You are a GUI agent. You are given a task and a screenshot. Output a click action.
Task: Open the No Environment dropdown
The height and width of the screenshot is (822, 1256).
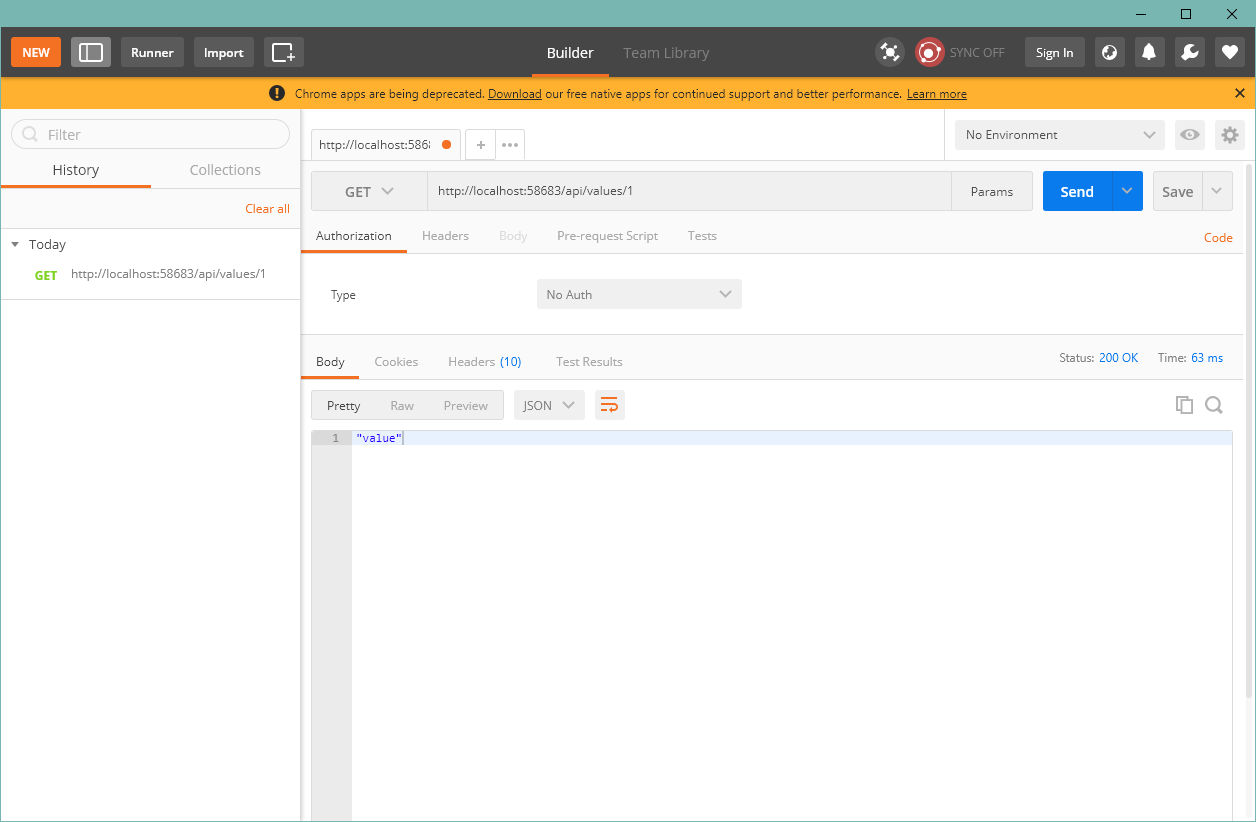[1060, 135]
